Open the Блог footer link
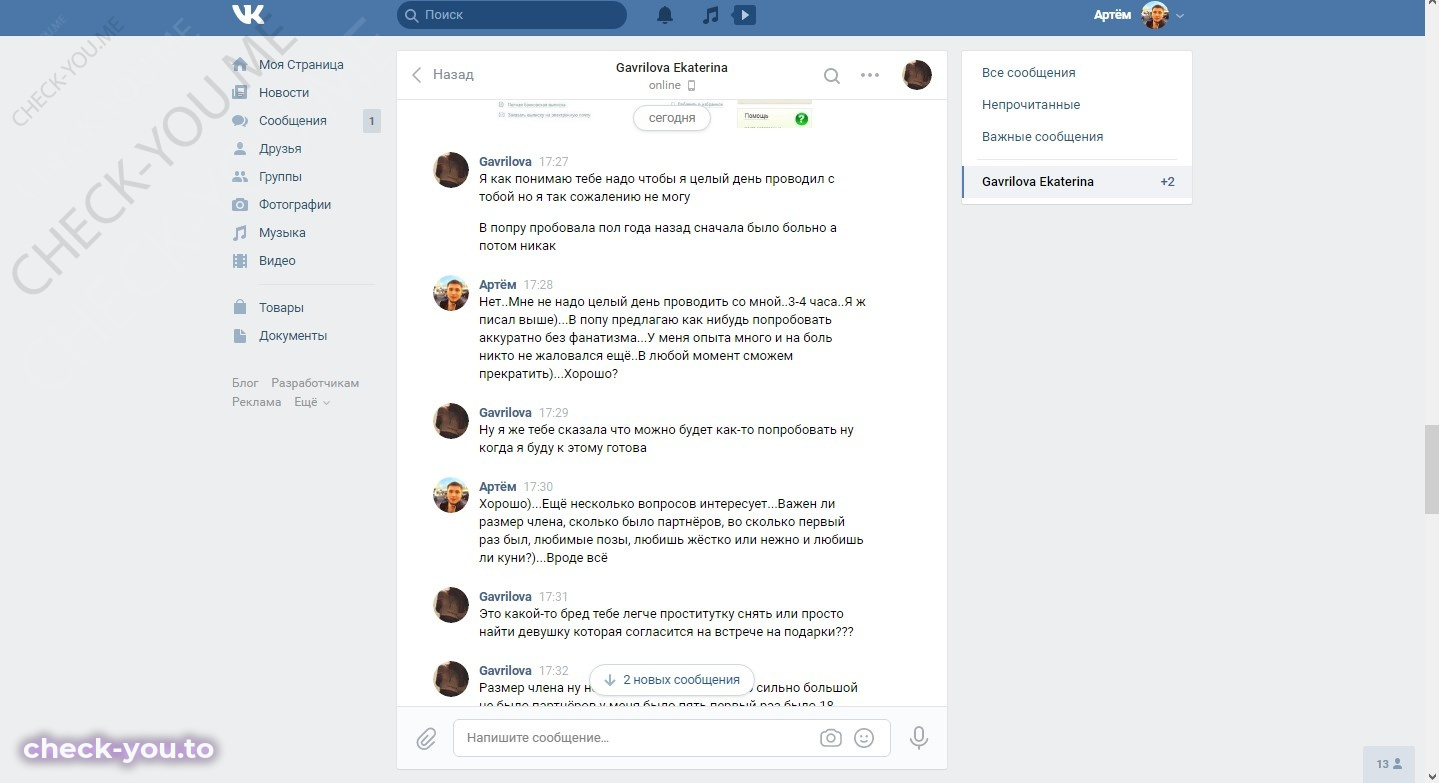This screenshot has width=1439, height=783. 245,383
